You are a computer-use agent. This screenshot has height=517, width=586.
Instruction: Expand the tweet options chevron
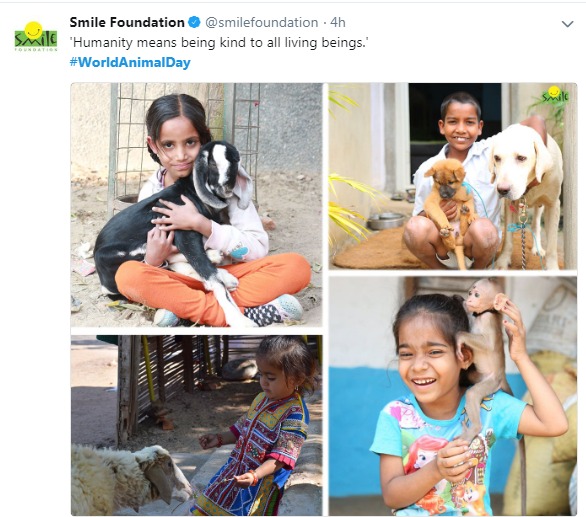pyautogui.click(x=567, y=24)
